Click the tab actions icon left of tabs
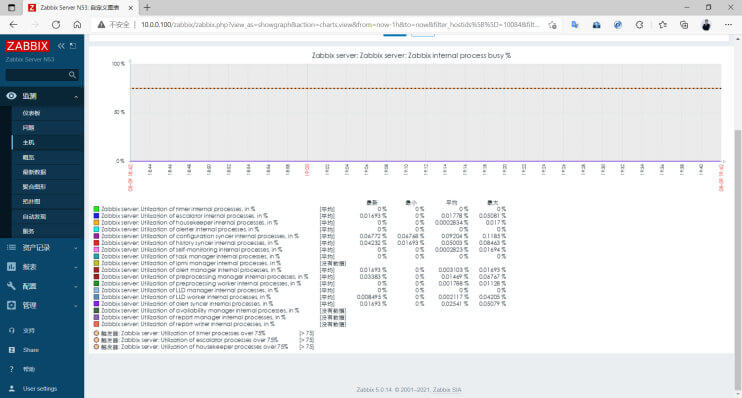Screen dimensions: 742x398 tap(11, 8)
